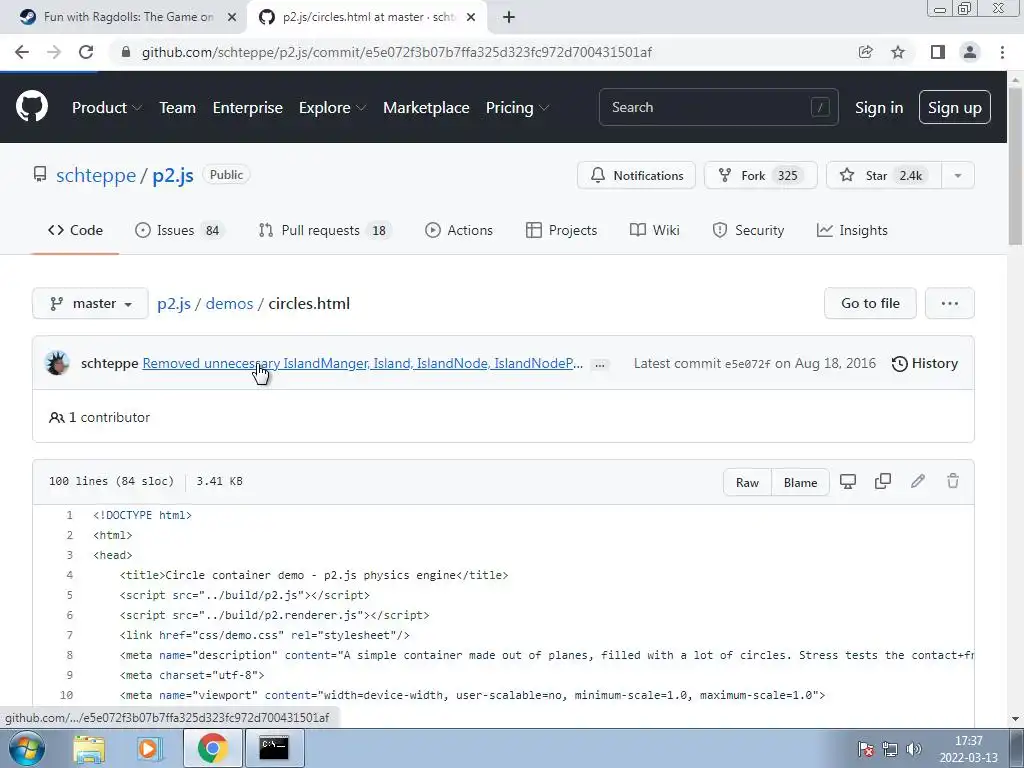Viewport: 1024px width, 768px height.
Task: Expand commit message ellipsis button
Action: click(600, 365)
